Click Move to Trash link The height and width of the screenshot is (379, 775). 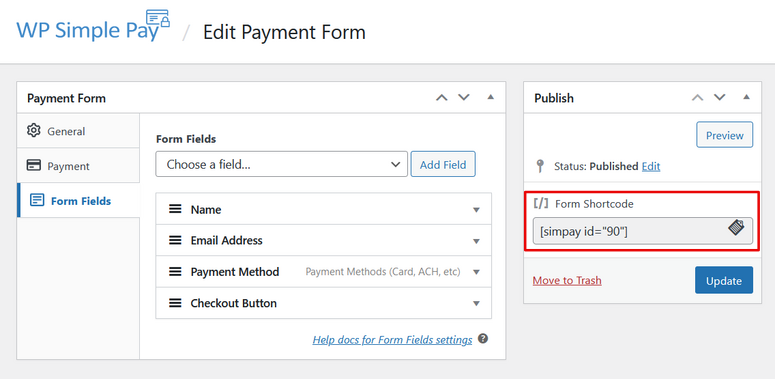coord(567,280)
